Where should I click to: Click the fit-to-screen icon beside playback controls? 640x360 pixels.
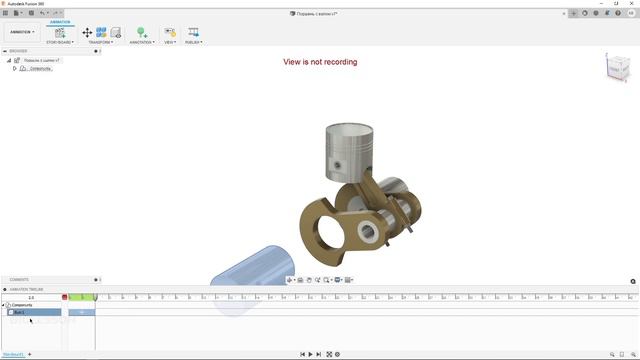(329, 354)
